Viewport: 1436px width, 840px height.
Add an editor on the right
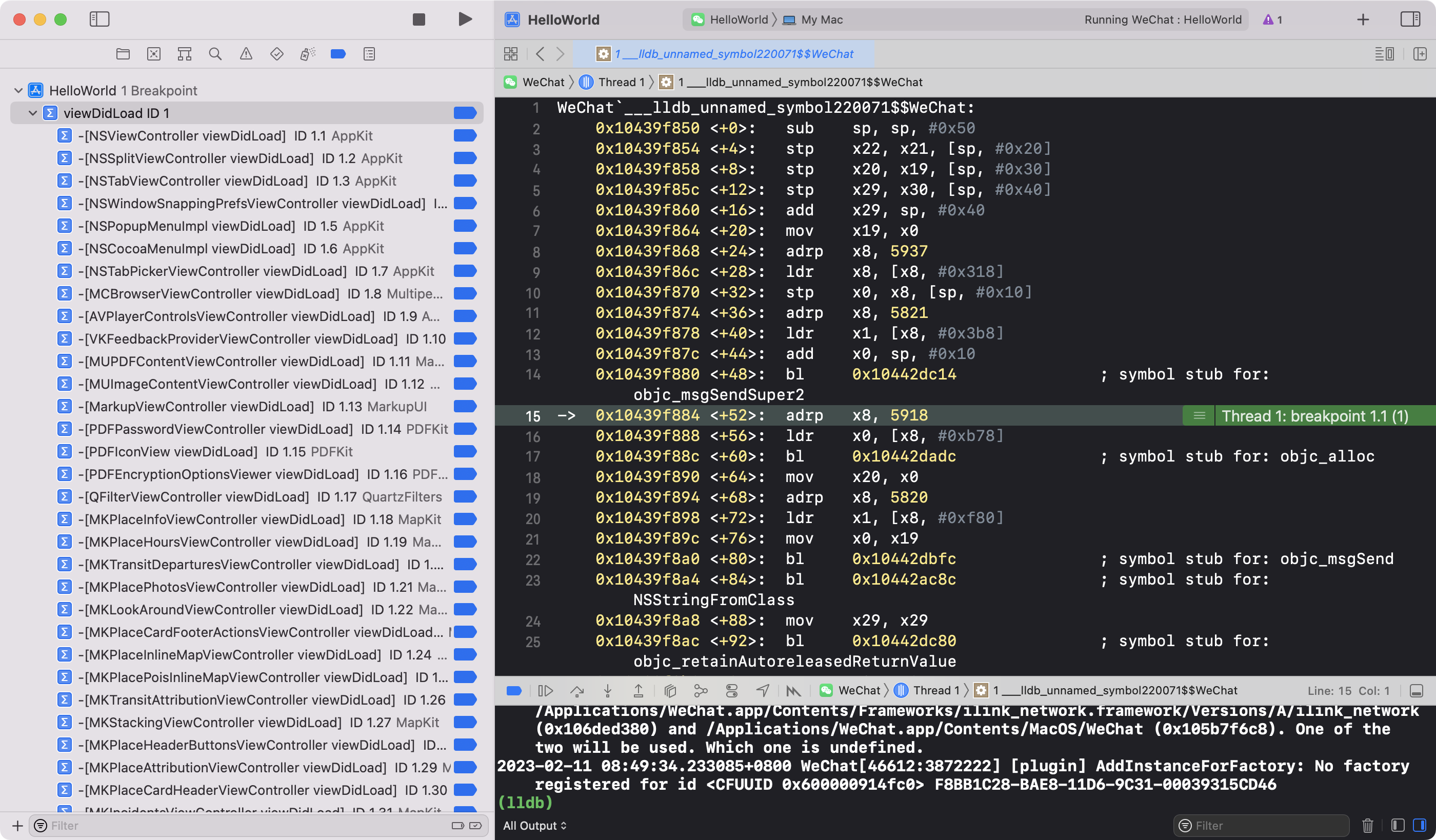pos(1420,54)
